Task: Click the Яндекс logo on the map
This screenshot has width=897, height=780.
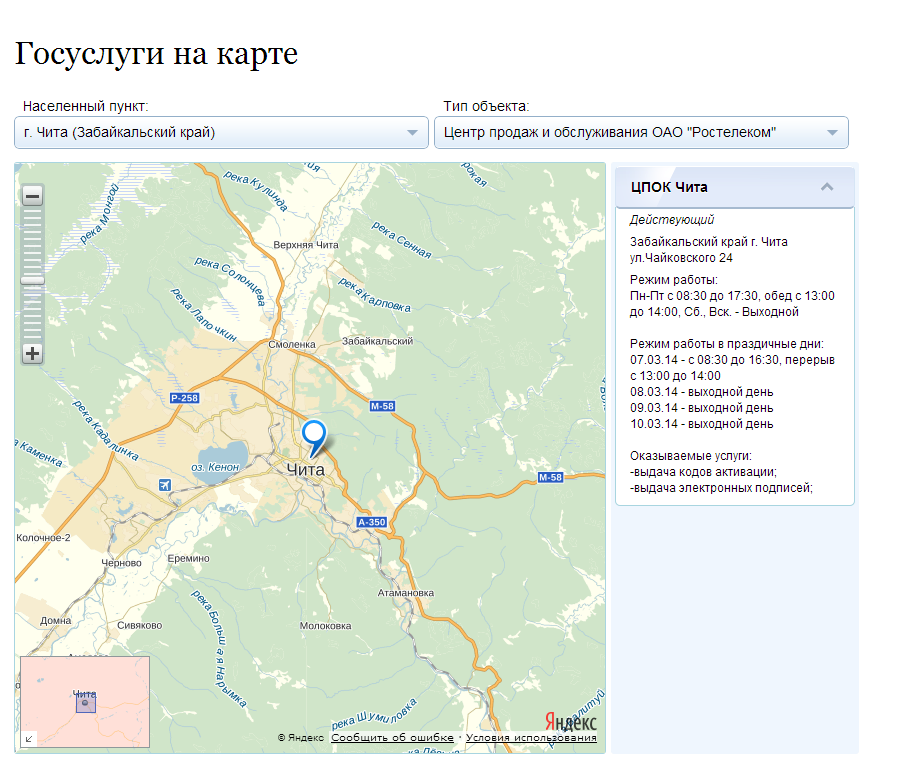Action: 570,722
